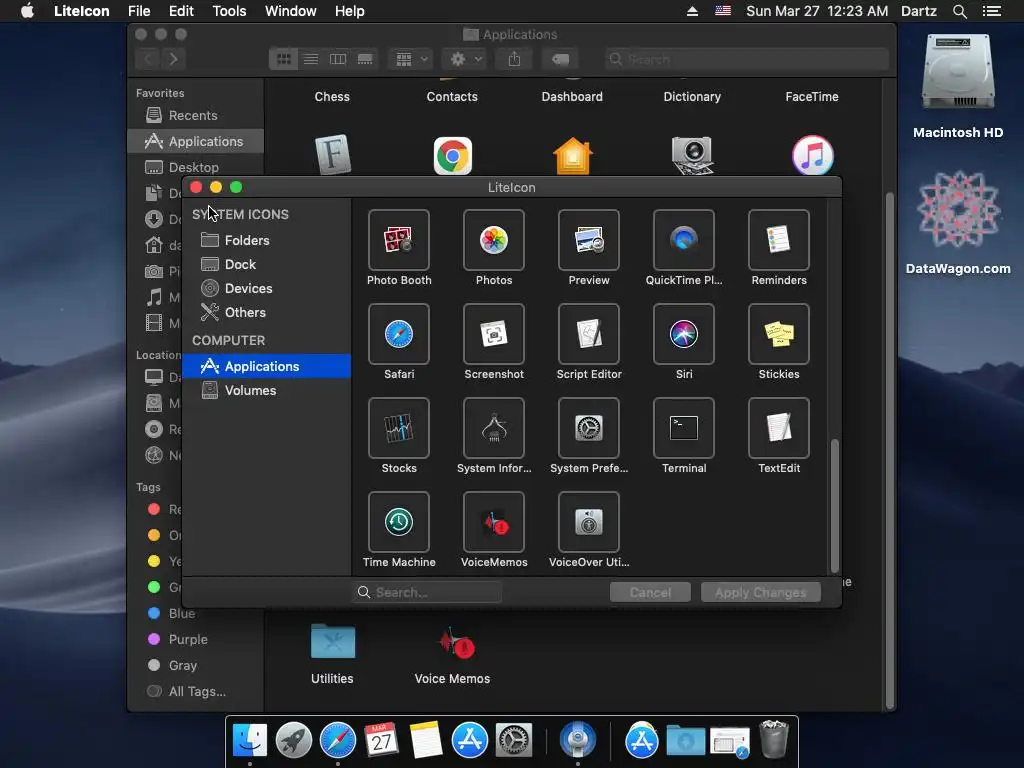Image resolution: width=1024 pixels, height=768 pixels.
Task: Select the Terminal icon well
Action: tap(684, 428)
